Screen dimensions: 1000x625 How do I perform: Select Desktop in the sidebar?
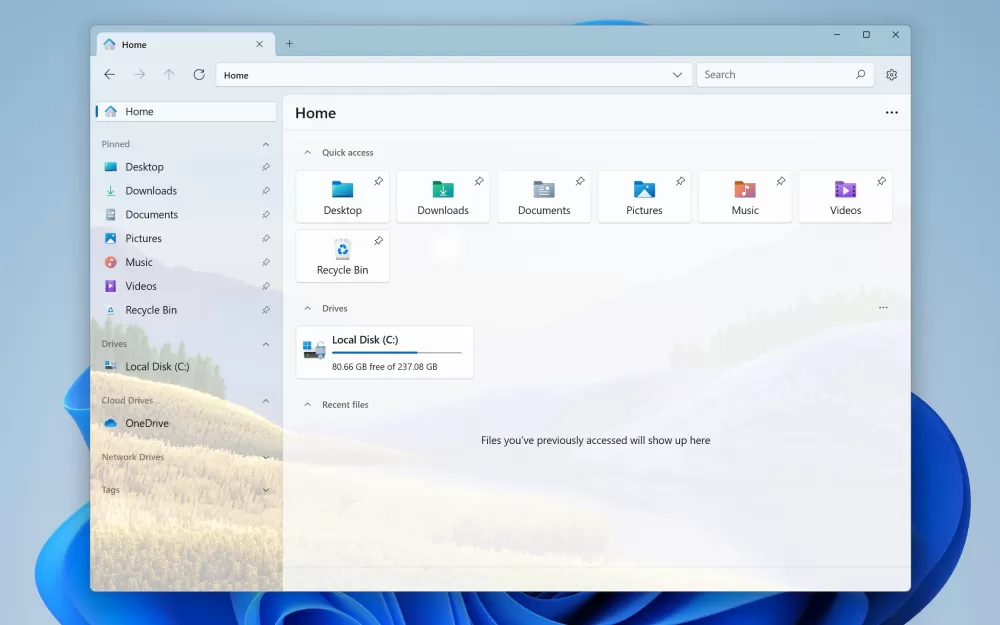click(186, 167)
